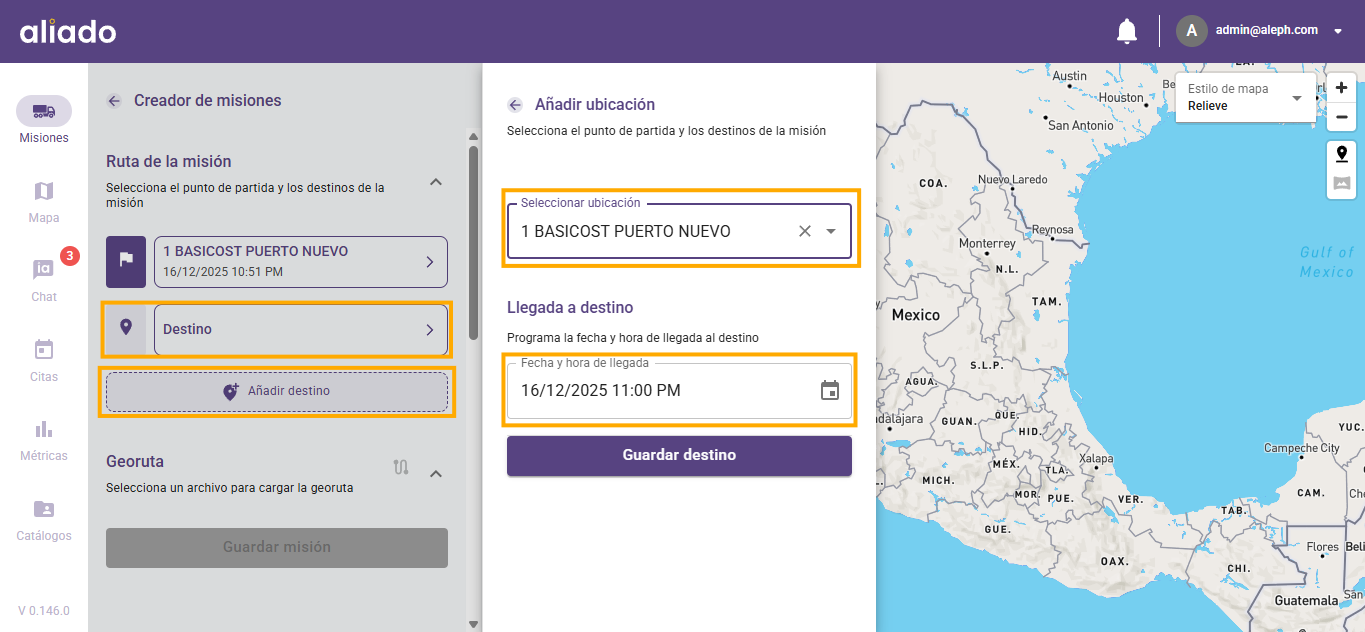
Task: Go back with the Añadir ubicación arrow
Action: coord(516,104)
